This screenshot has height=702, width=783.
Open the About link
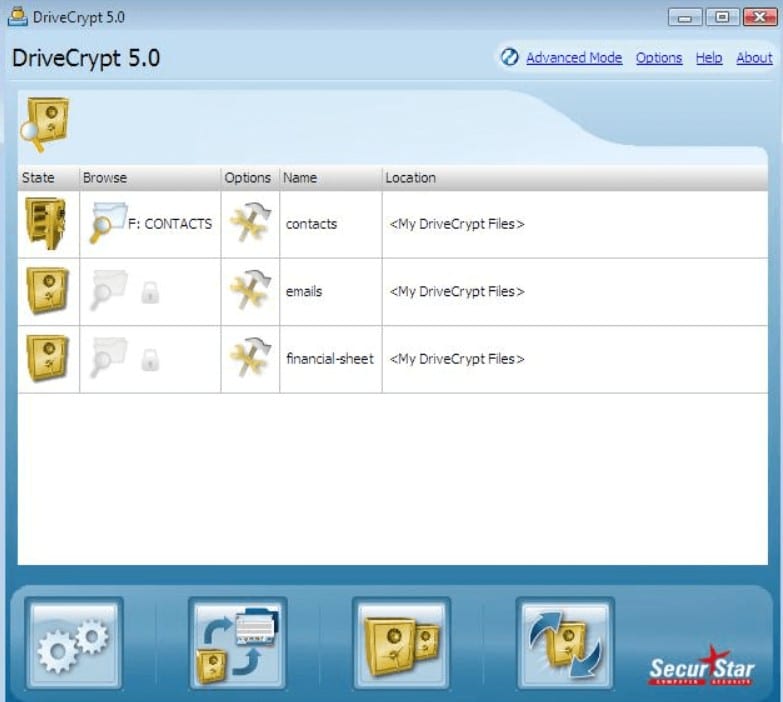click(754, 58)
